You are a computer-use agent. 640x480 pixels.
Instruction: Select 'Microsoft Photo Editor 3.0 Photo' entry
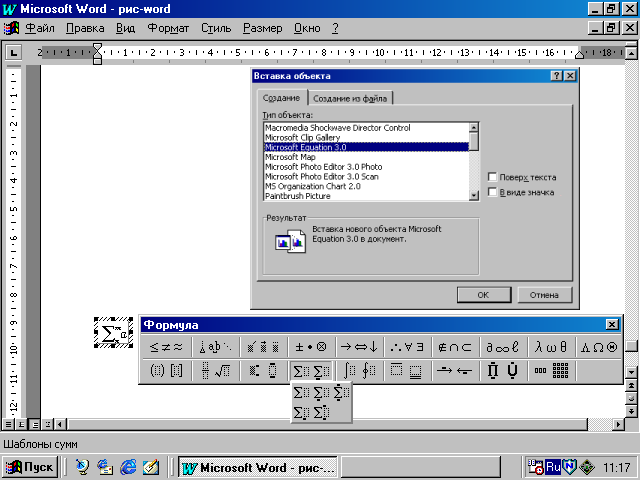(366, 167)
